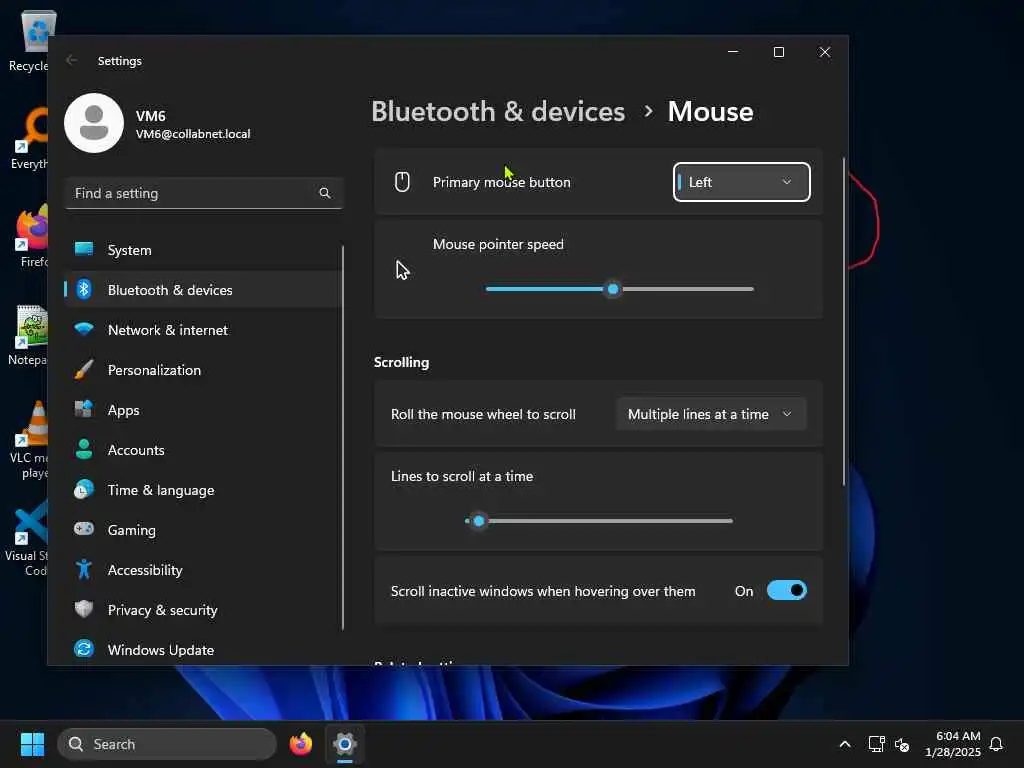Image resolution: width=1024 pixels, height=768 pixels.
Task: Go to Personalization settings
Action: pos(203,370)
